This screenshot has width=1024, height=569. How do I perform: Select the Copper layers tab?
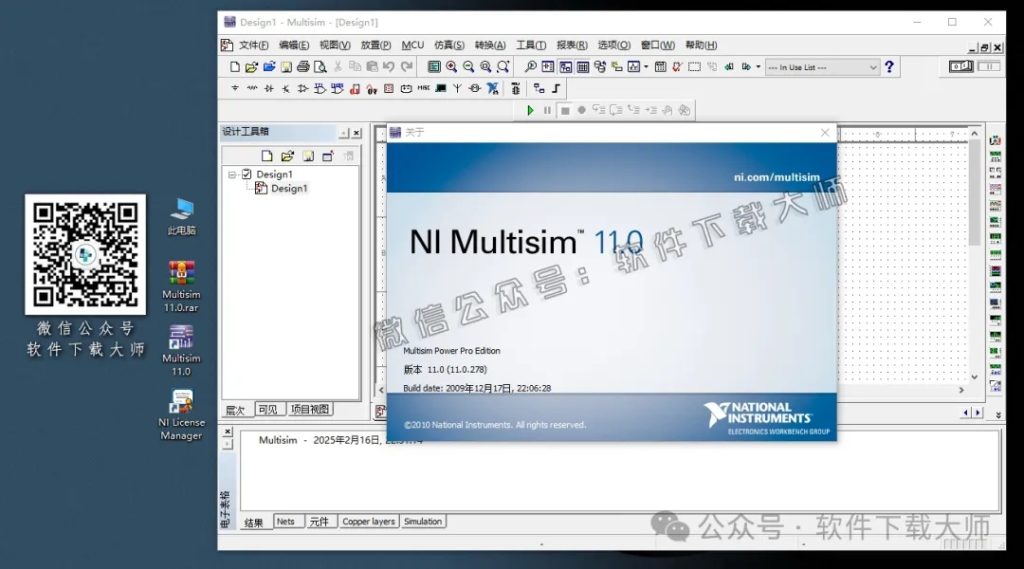click(368, 521)
